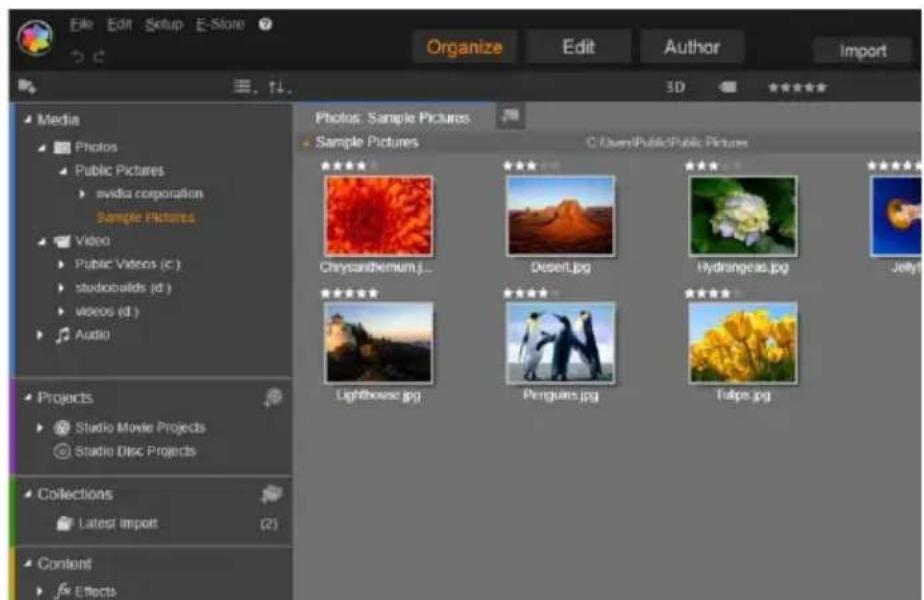
Task: Click the Effects fx icon
Action: coord(62,591)
